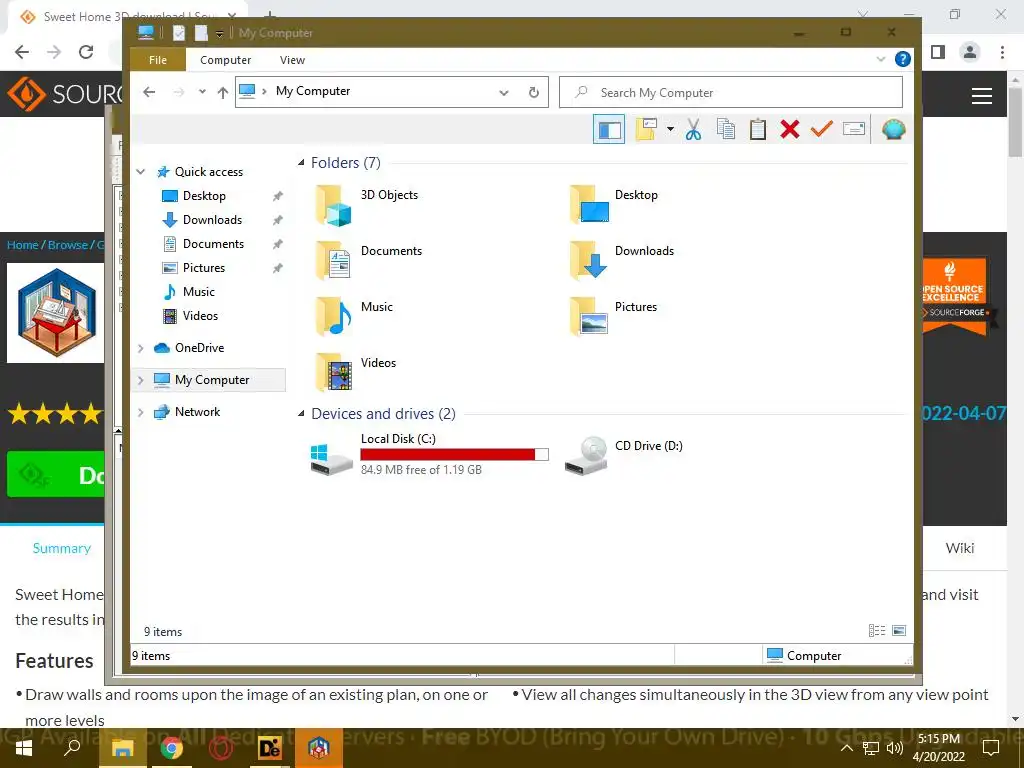Viewport: 1024px width, 768px height.
Task: Open the File tab
Action: (x=158, y=59)
